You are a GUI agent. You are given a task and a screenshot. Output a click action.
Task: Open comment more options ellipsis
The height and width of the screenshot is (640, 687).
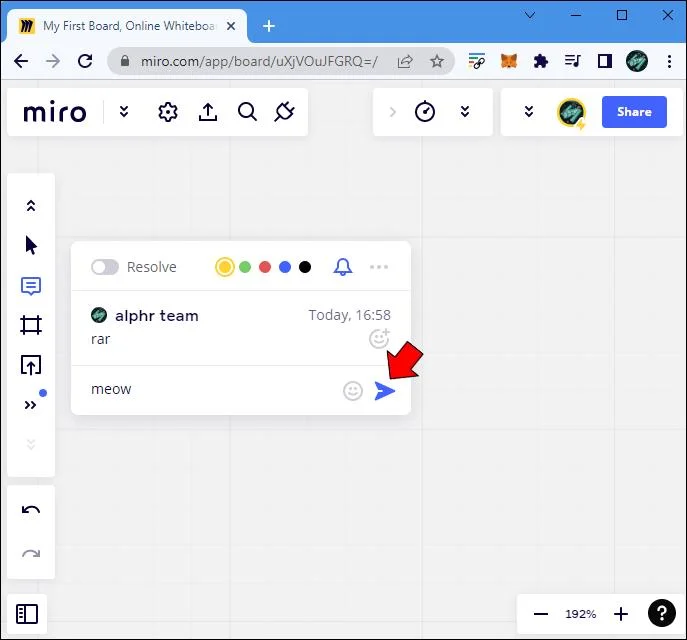pyautogui.click(x=379, y=267)
